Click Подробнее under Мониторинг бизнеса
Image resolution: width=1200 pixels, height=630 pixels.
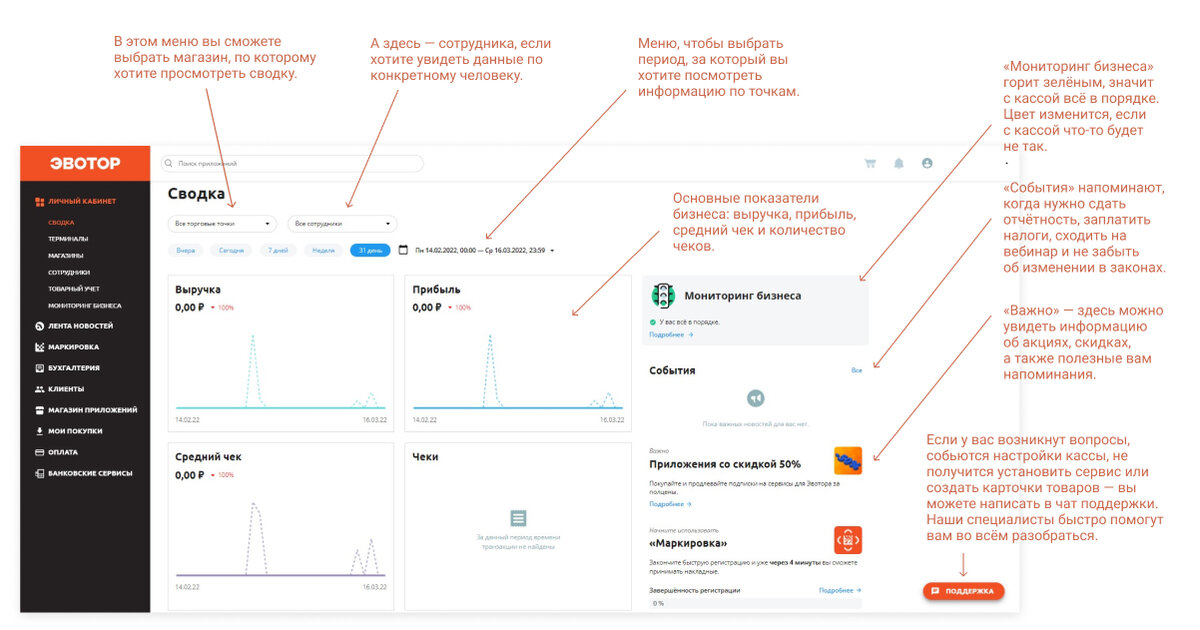[x=671, y=335]
